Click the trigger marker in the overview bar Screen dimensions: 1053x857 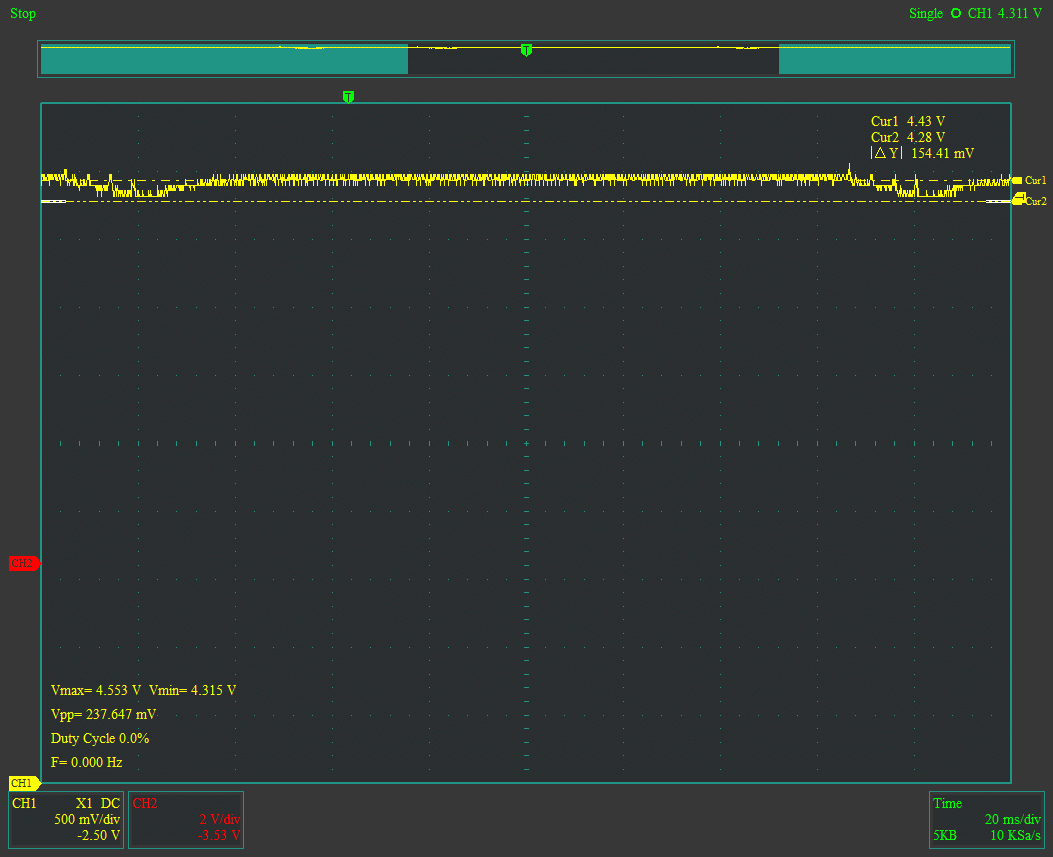pos(526,50)
